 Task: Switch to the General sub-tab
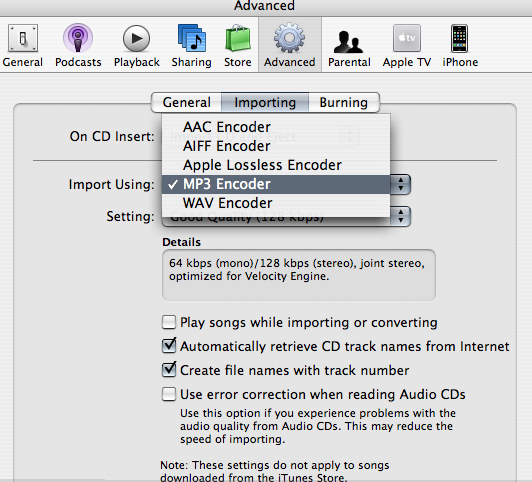pyautogui.click(x=187, y=102)
